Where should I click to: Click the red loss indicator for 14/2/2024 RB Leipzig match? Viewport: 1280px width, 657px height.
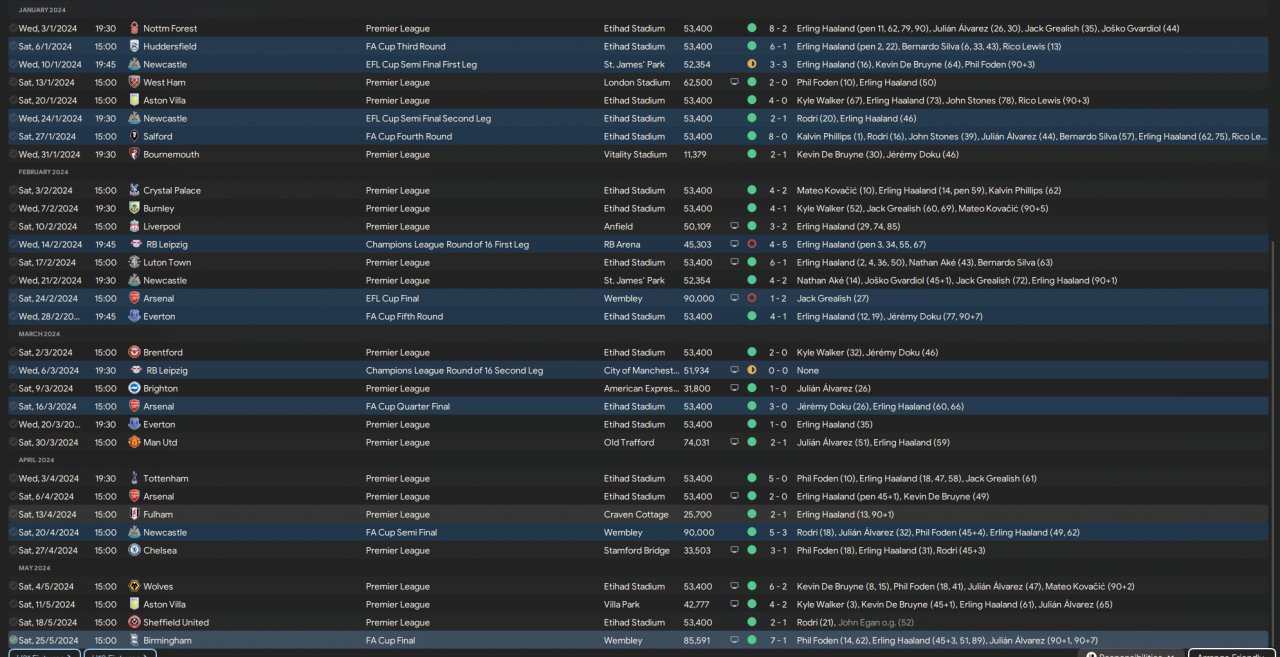point(751,245)
